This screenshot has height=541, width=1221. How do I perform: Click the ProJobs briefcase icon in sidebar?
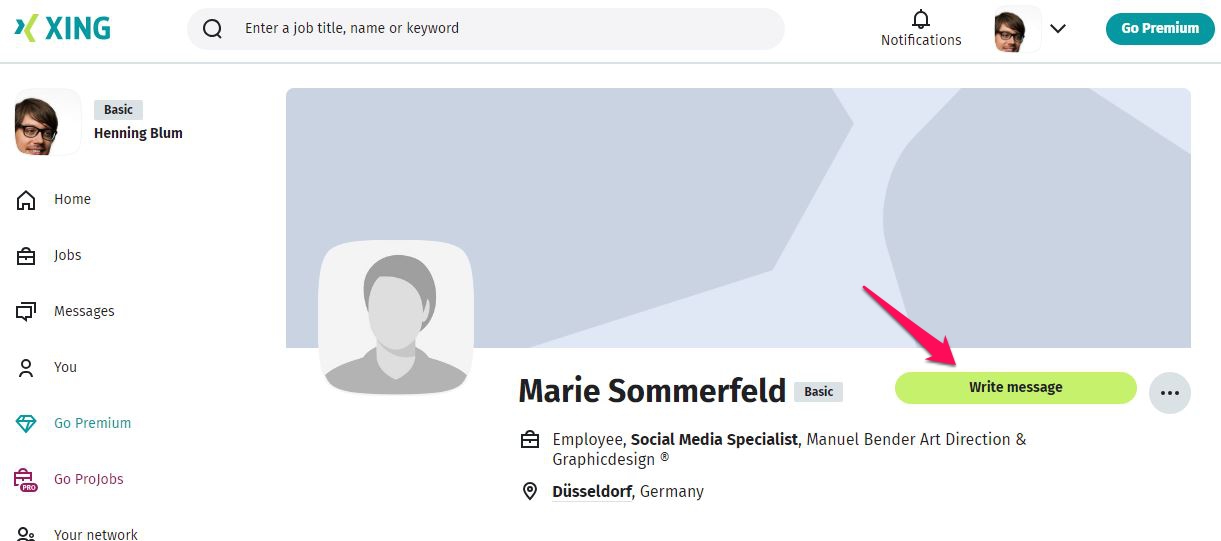coord(27,480)
